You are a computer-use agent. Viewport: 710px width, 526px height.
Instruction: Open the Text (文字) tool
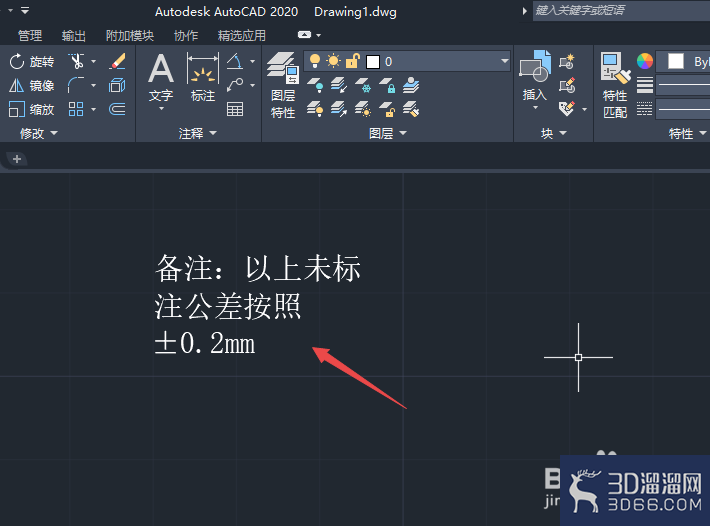click(x=161, y=77)
